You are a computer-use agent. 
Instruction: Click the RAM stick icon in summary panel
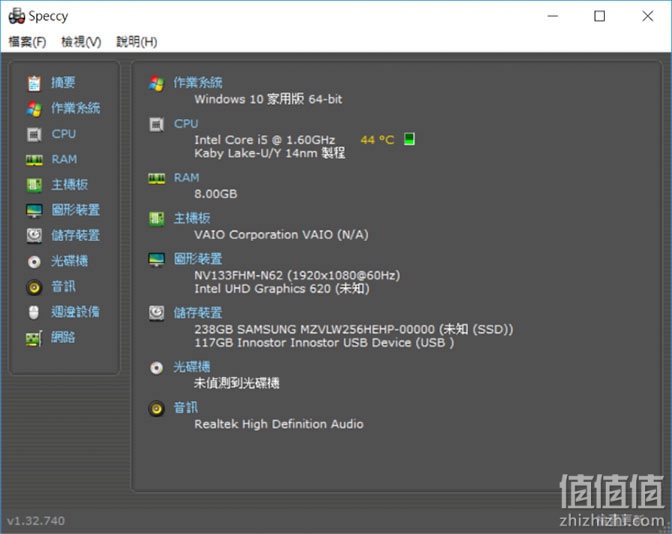pos(156,178)
